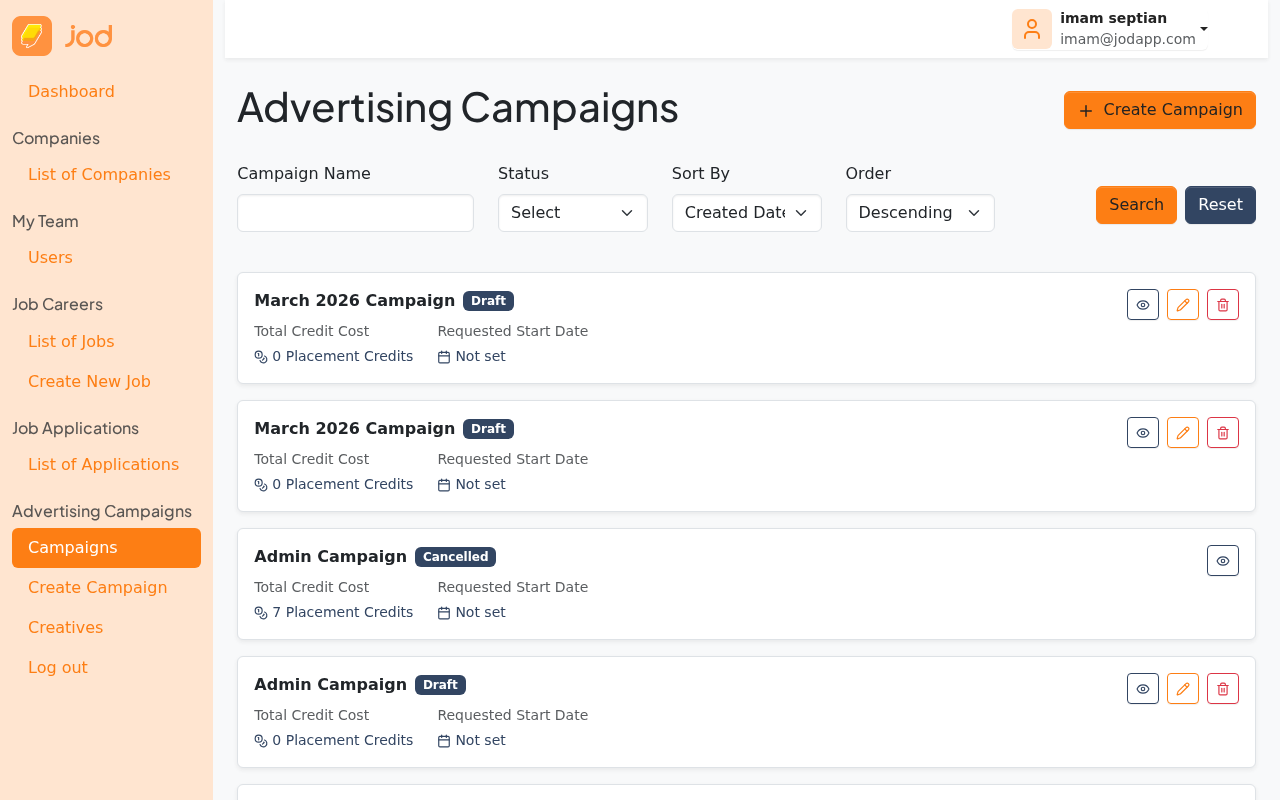The width and height of the screenshot is (1280, 800).
Task: Click the Create Campaign button
Action: 1159,109
